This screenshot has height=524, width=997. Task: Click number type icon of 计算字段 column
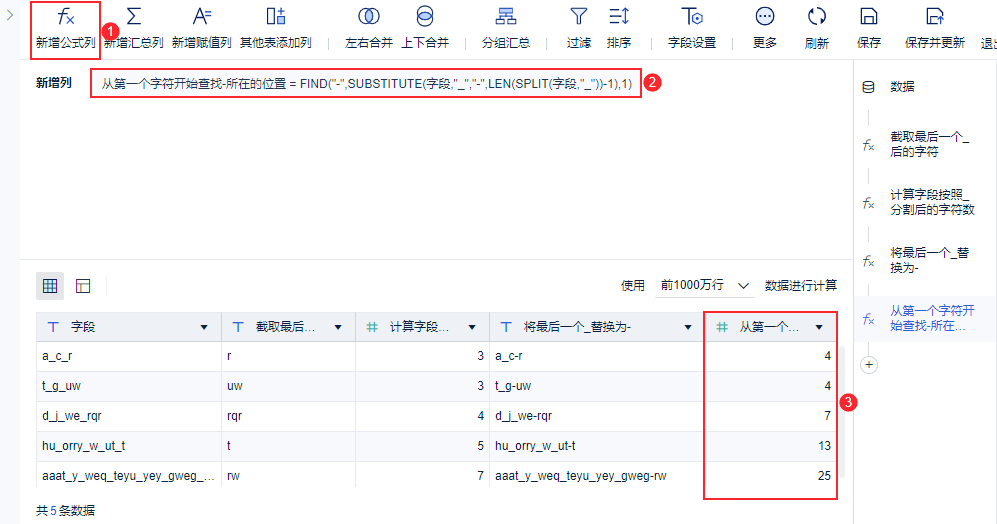[x=372, y=327]
